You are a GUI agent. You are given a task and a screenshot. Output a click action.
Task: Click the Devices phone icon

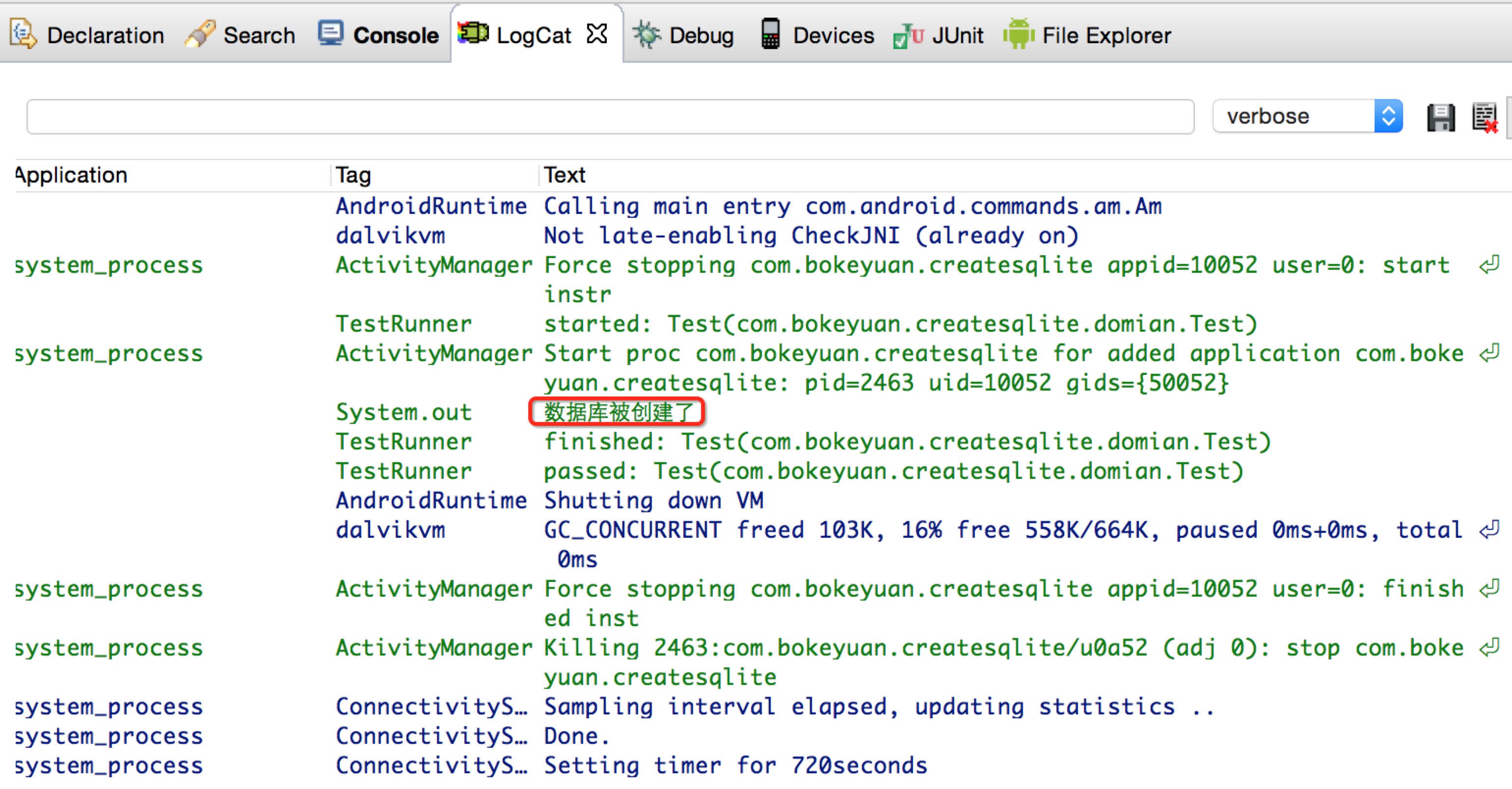point(770,34)
